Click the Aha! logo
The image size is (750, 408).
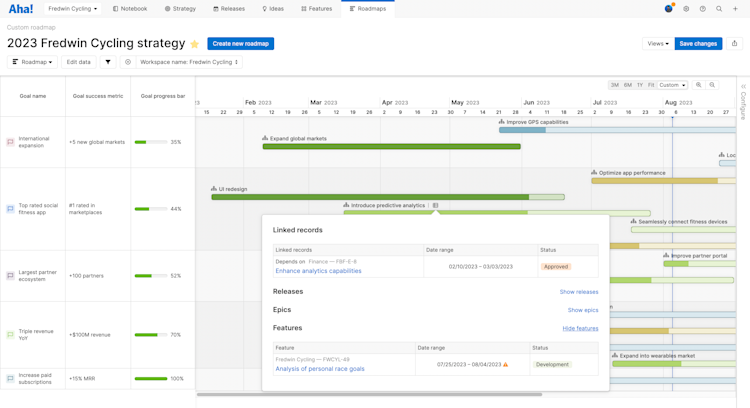(x=21, y=9)
